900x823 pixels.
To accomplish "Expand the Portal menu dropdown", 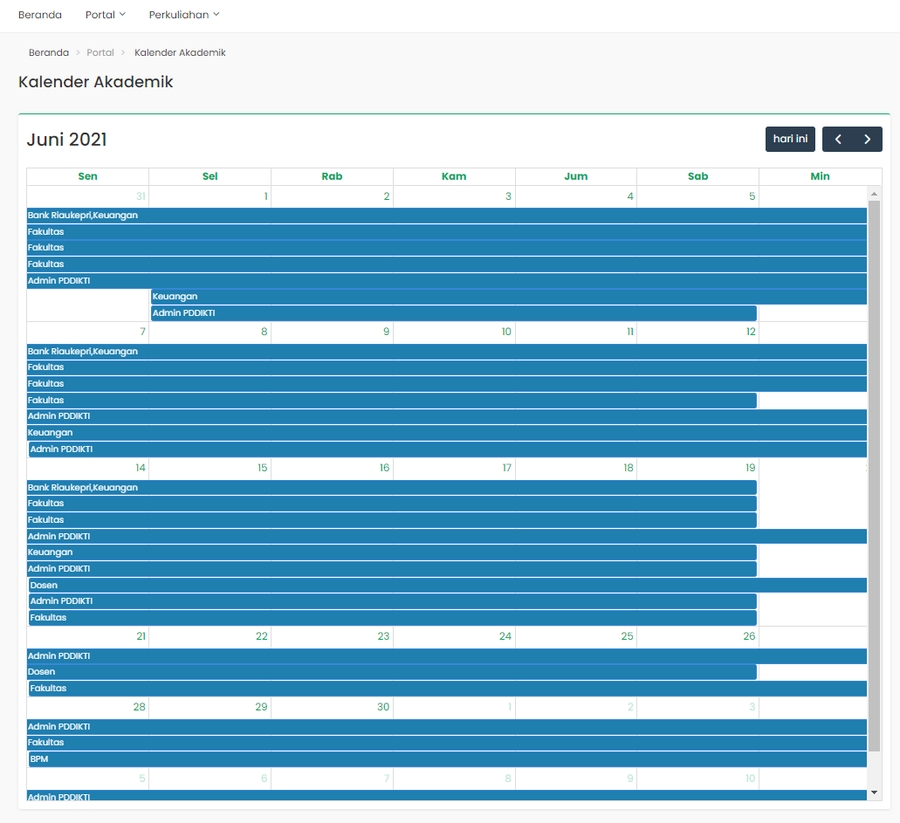I will point(105,15).
